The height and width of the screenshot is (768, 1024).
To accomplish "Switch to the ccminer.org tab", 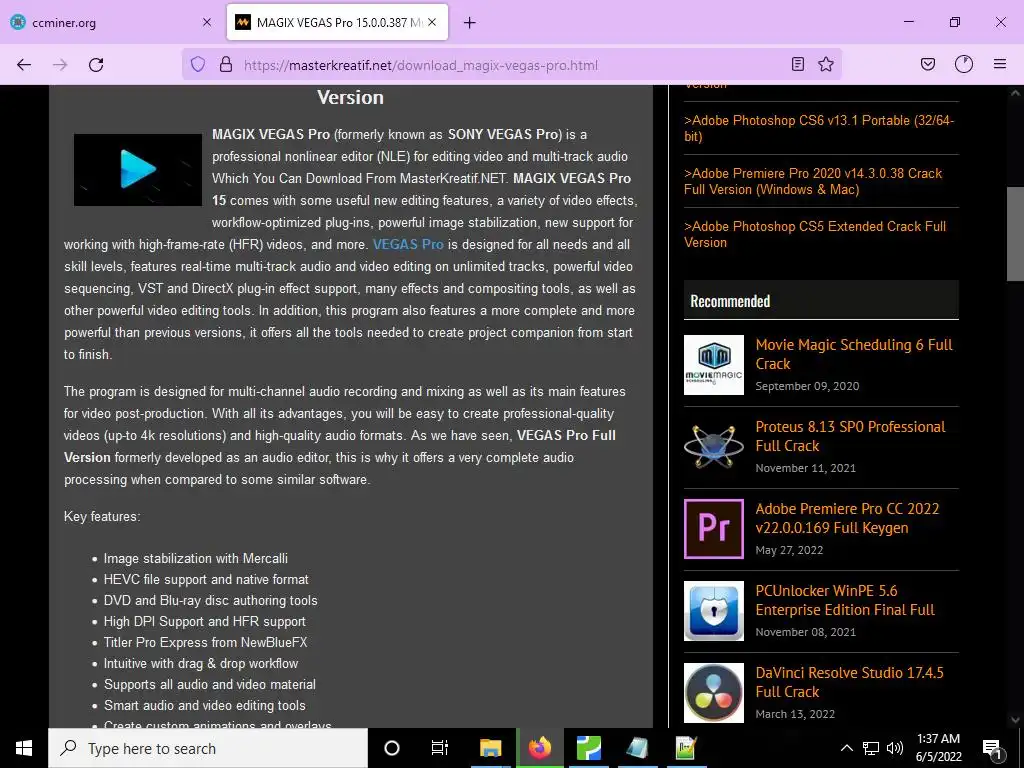I will pyautogui.click(x=111, y=22).
